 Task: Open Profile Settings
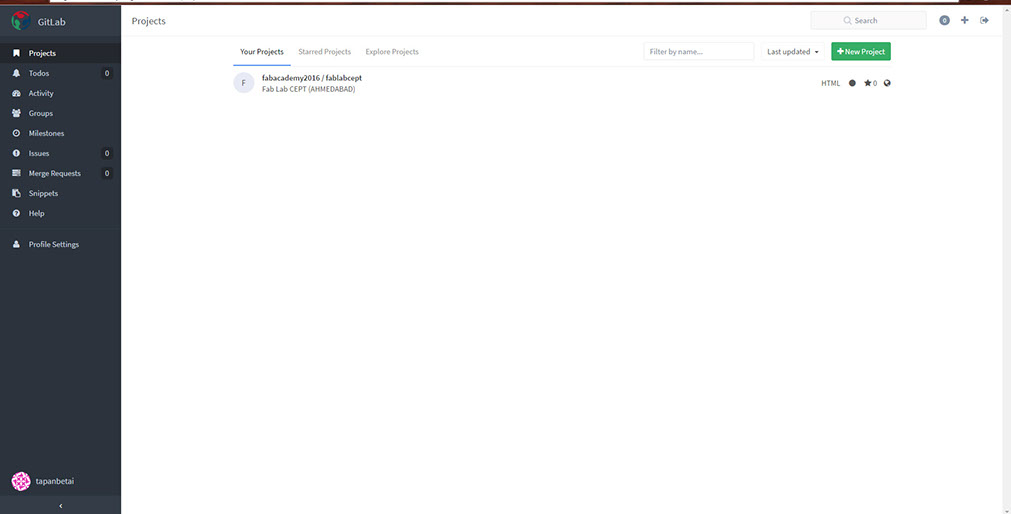60,244
